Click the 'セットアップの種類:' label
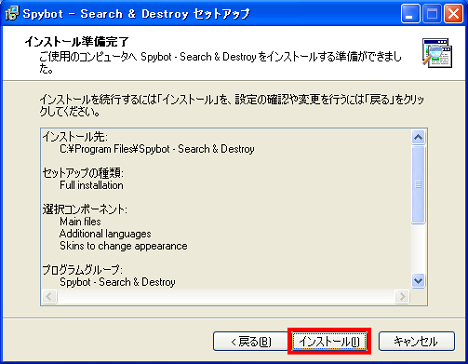The image size is (468, 364). [x=83, y=173]
